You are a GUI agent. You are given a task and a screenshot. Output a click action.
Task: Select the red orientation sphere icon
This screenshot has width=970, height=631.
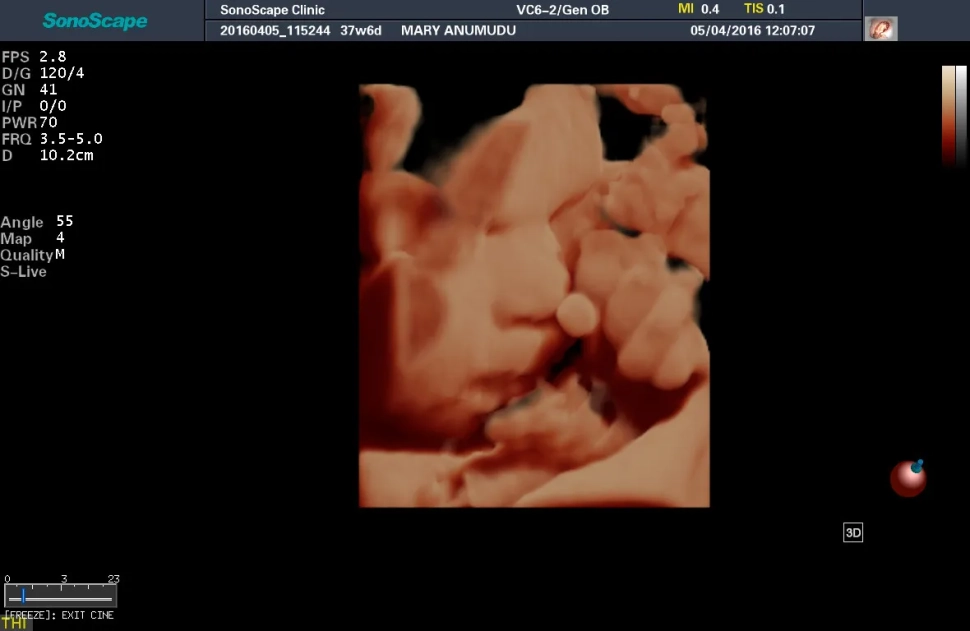pos(908,478)
